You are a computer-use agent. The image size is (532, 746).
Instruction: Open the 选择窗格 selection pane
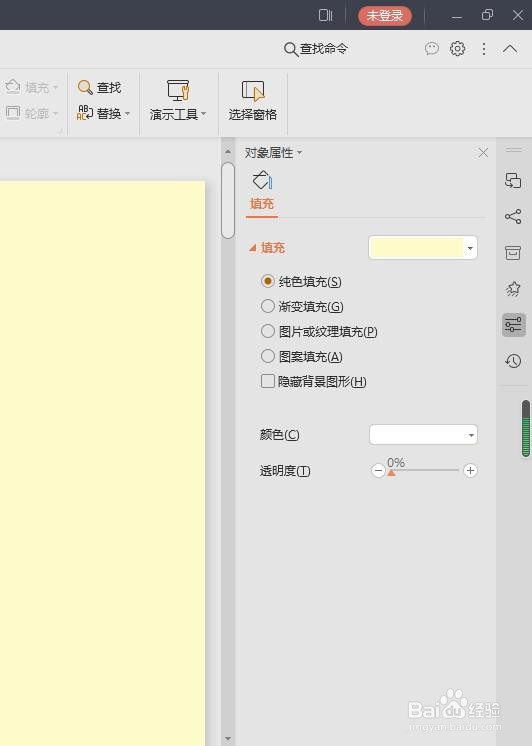tap(253, 100)
